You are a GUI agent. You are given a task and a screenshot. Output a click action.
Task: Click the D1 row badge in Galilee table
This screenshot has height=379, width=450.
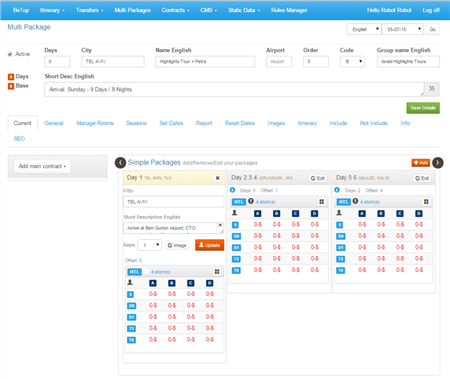tap(341, 248)
